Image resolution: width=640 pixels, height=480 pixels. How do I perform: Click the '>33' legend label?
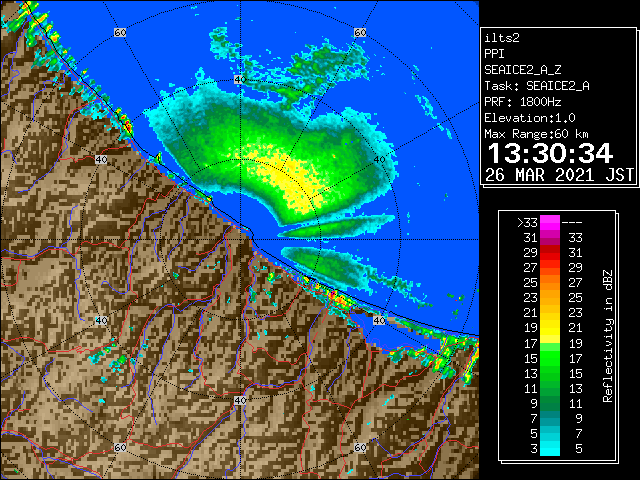527,222
